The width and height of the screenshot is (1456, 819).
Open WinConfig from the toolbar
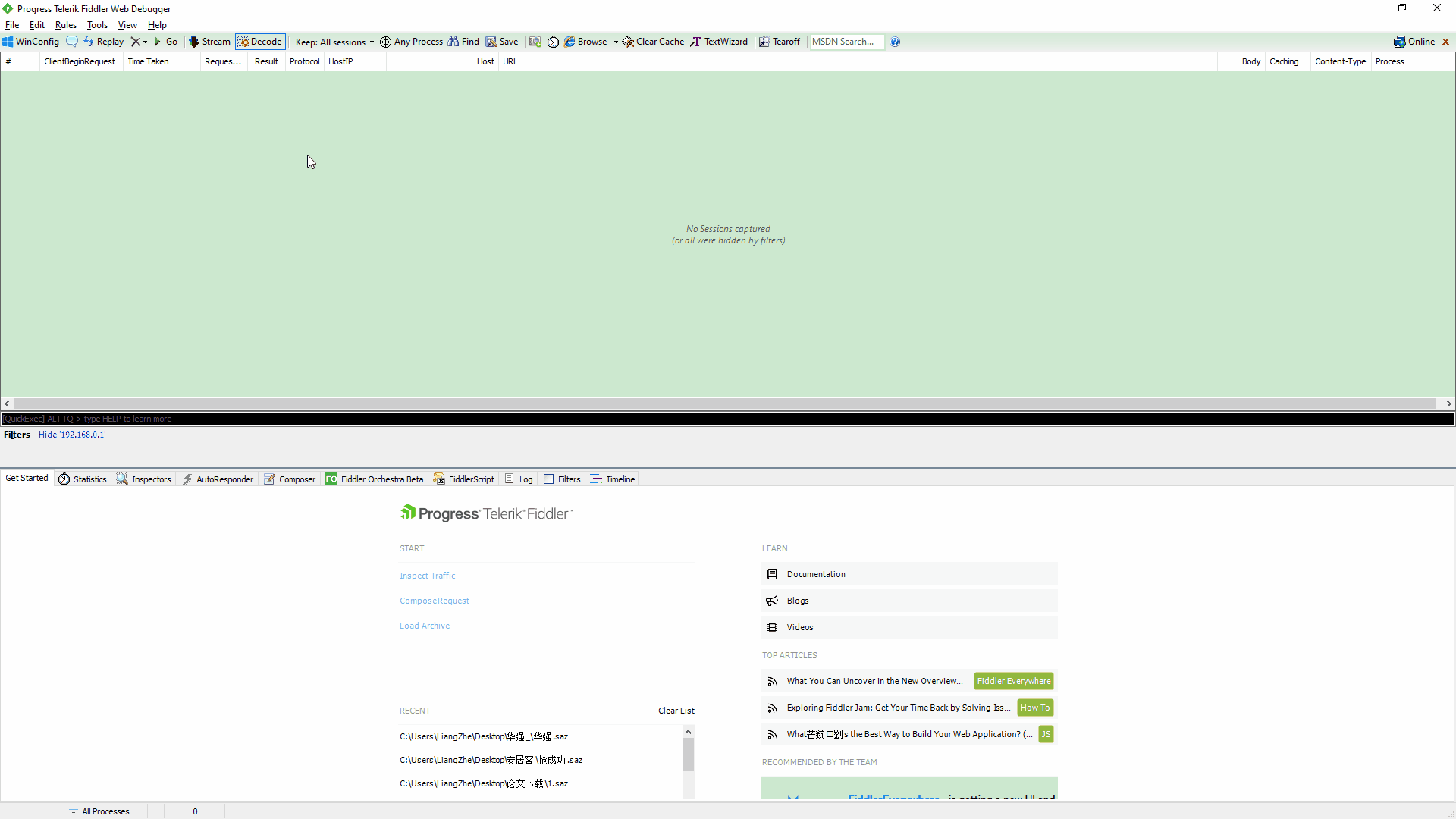(31, 42)
